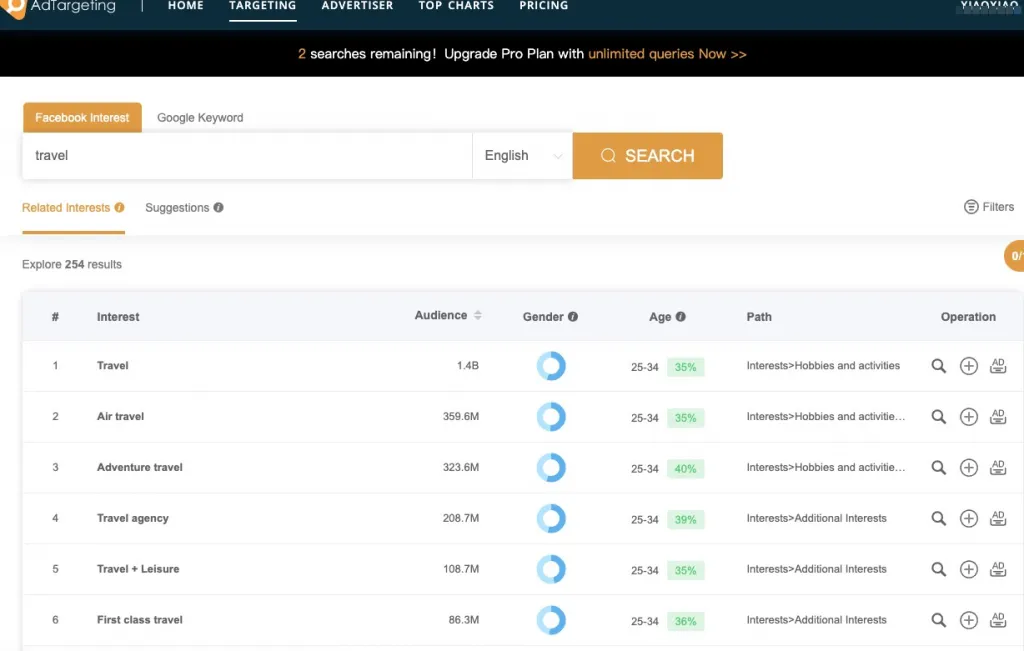This screenshot has height=651, width=1024.
Task: Add Travel + Leisure with plus icon
Action: 968,569
